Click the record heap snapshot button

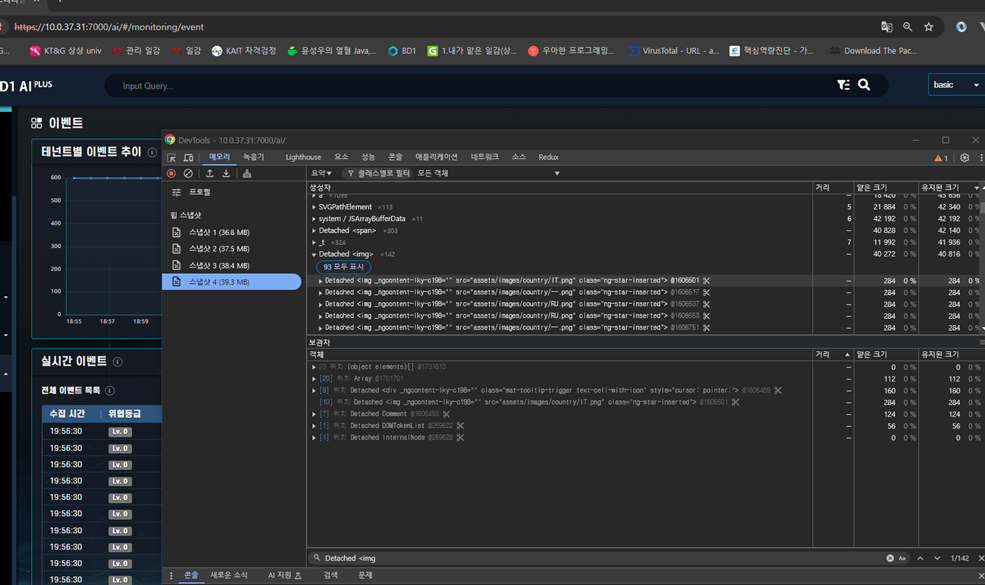coord(172,174)
